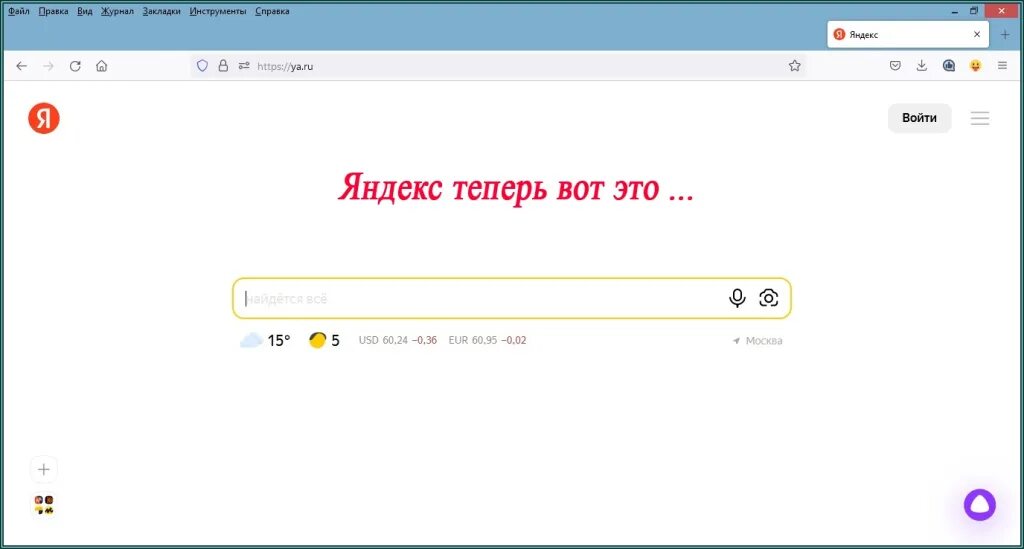Open the Вид menu
Screen dimensions: 1024x549
pos(84,11)
